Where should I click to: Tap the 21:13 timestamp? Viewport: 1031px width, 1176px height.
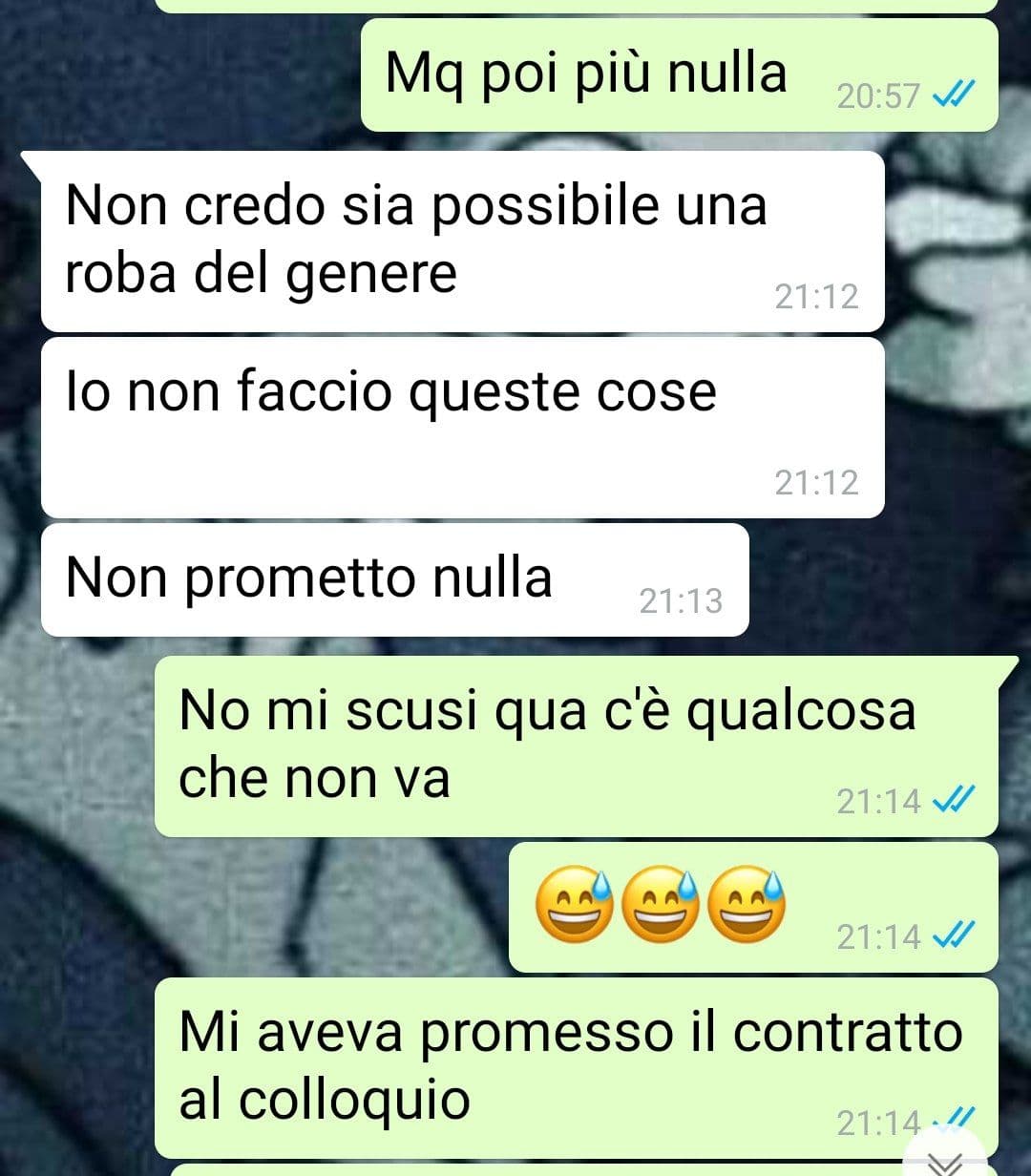point(681,600)
